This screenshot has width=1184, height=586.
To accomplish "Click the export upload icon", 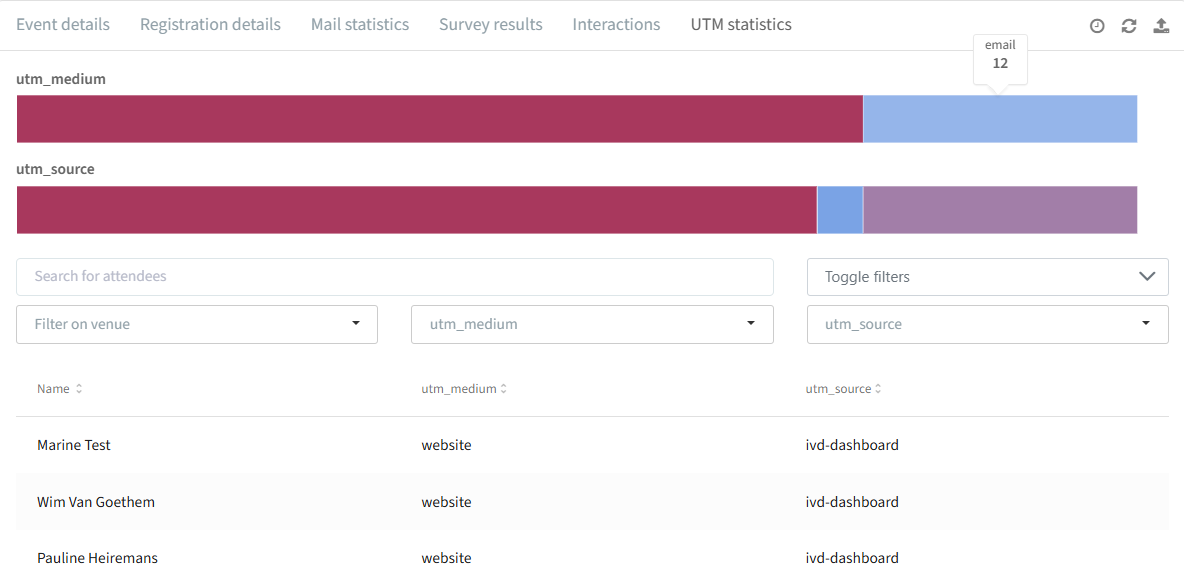I will pyautogui.click(x=1161, y=26).
